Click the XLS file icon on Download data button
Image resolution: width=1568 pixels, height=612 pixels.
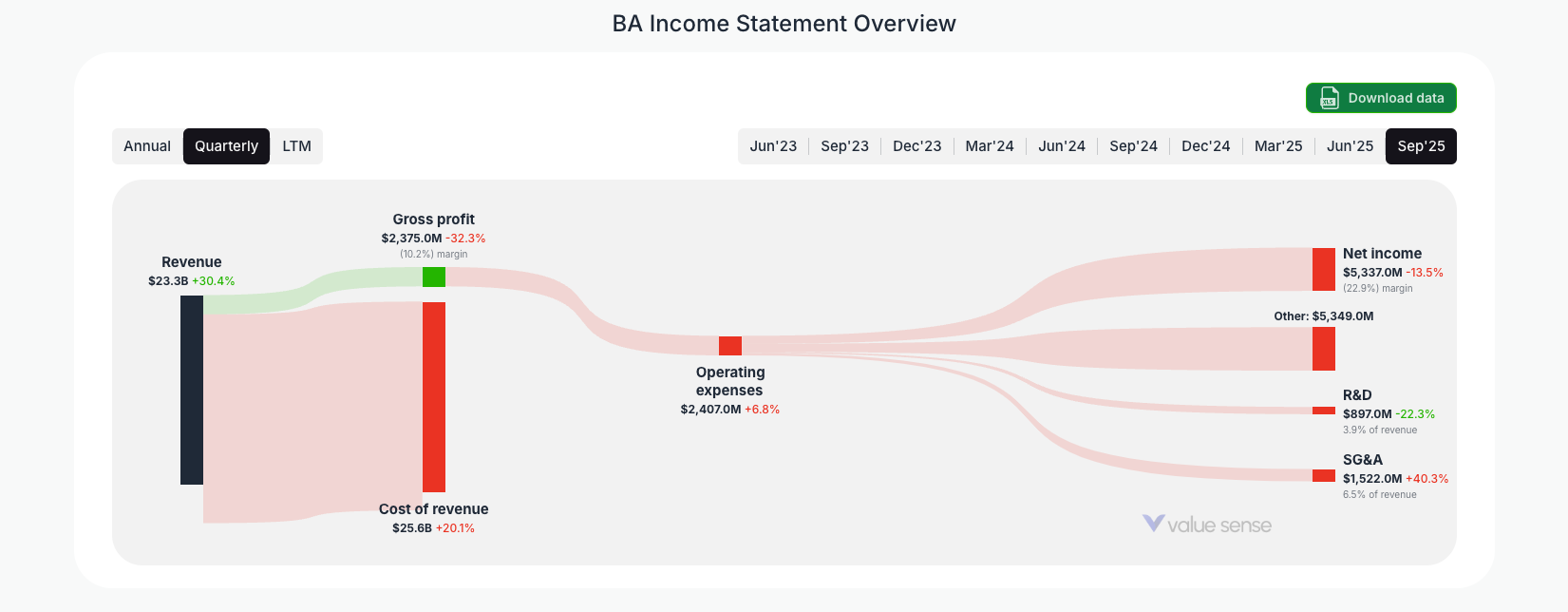click(x=1327, y=98)
